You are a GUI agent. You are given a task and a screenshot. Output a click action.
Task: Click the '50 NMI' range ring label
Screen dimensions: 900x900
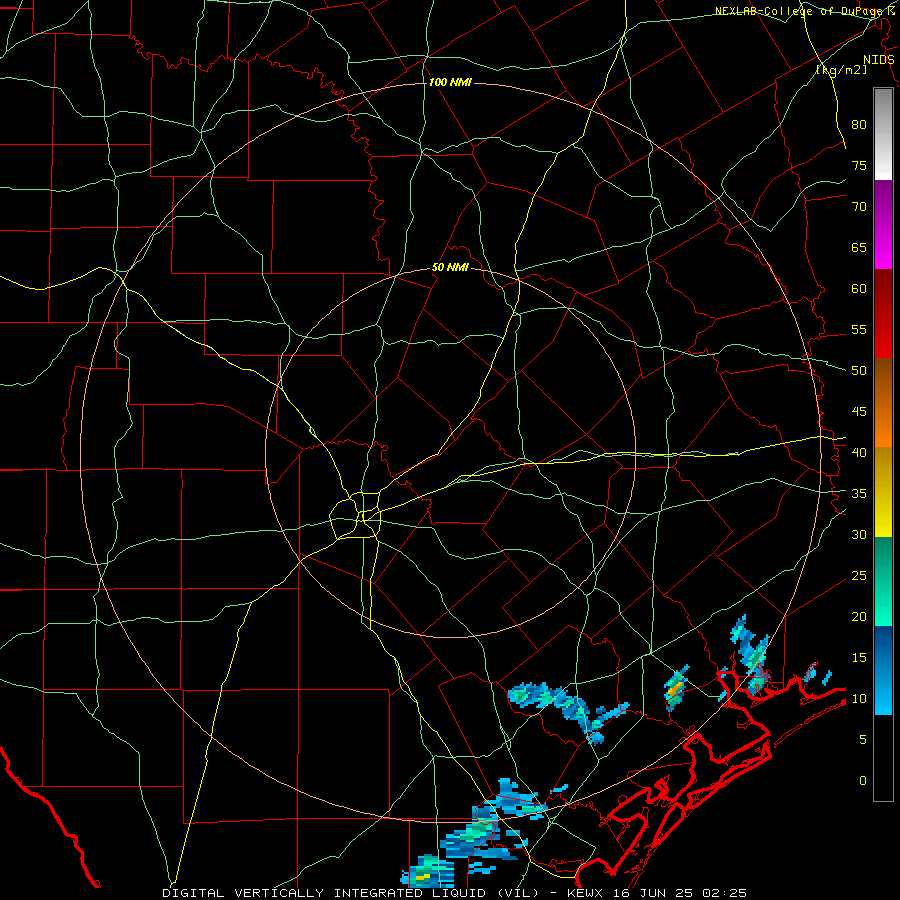(x=450, y=267)
